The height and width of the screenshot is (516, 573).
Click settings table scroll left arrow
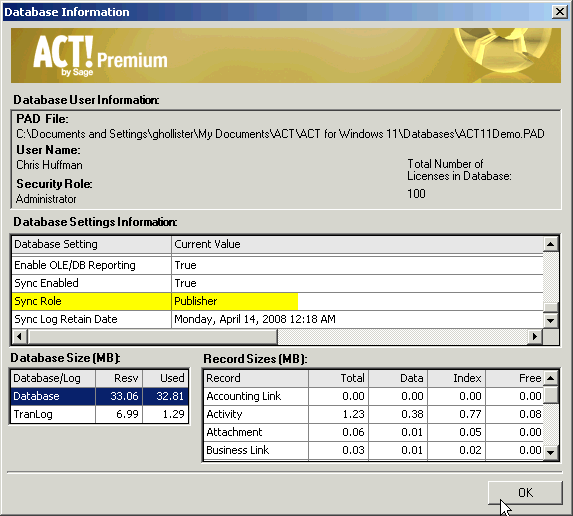tap(20, 337)
